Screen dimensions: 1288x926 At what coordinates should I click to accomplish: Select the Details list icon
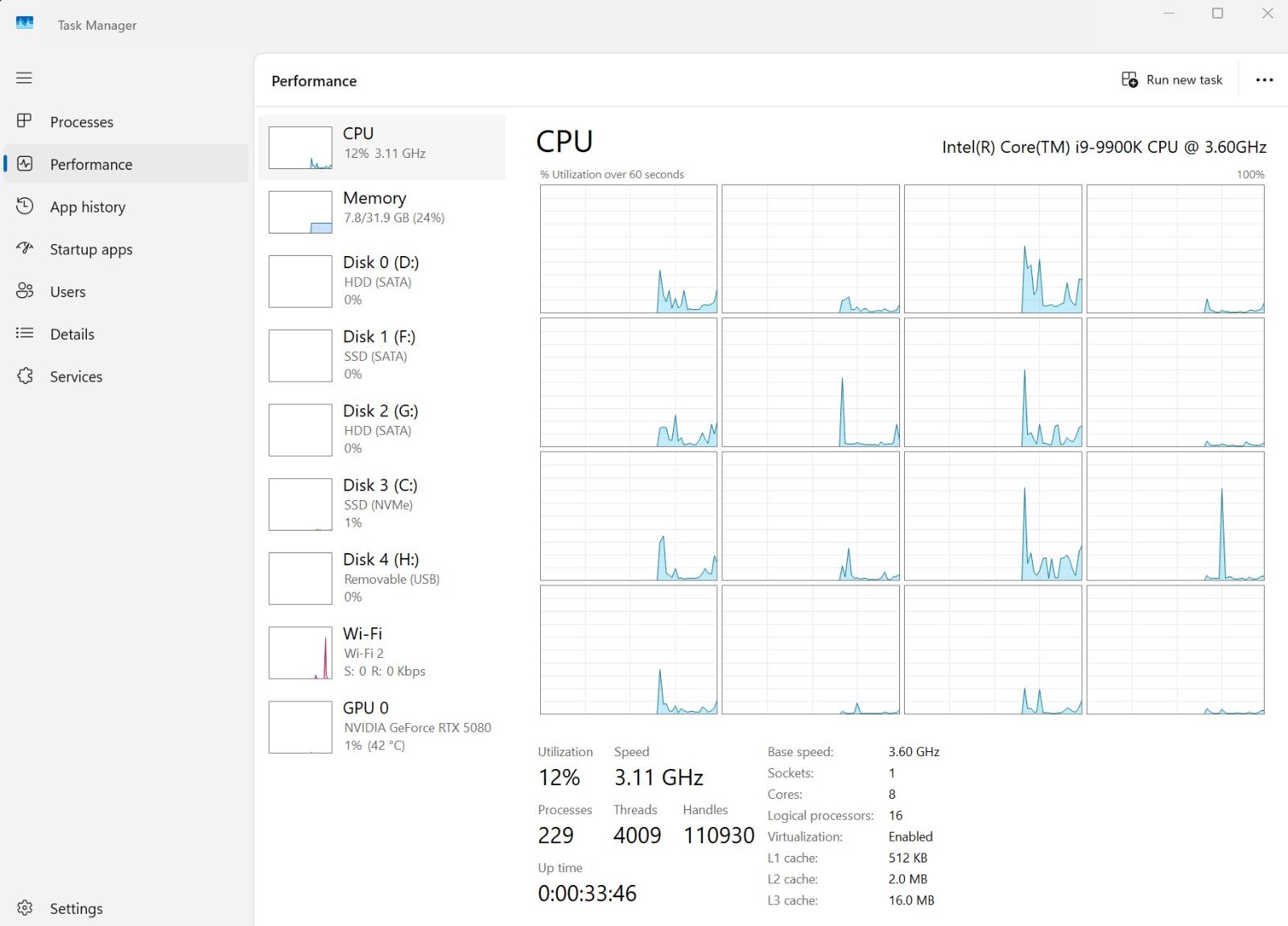pyautogui.click(x=25, y=333)
